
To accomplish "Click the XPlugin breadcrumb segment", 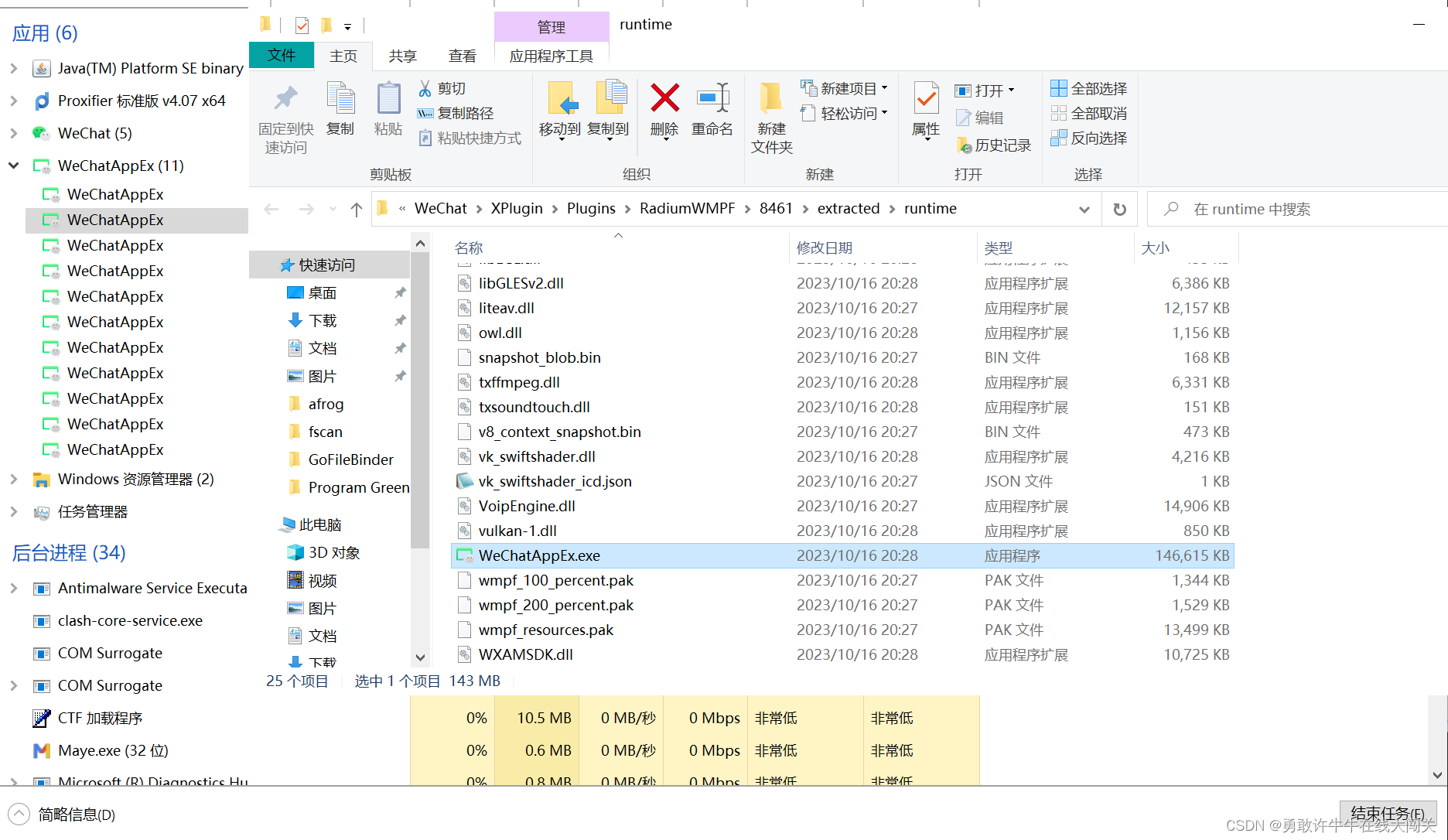I will pyautogui.click(x=517, y=209).
